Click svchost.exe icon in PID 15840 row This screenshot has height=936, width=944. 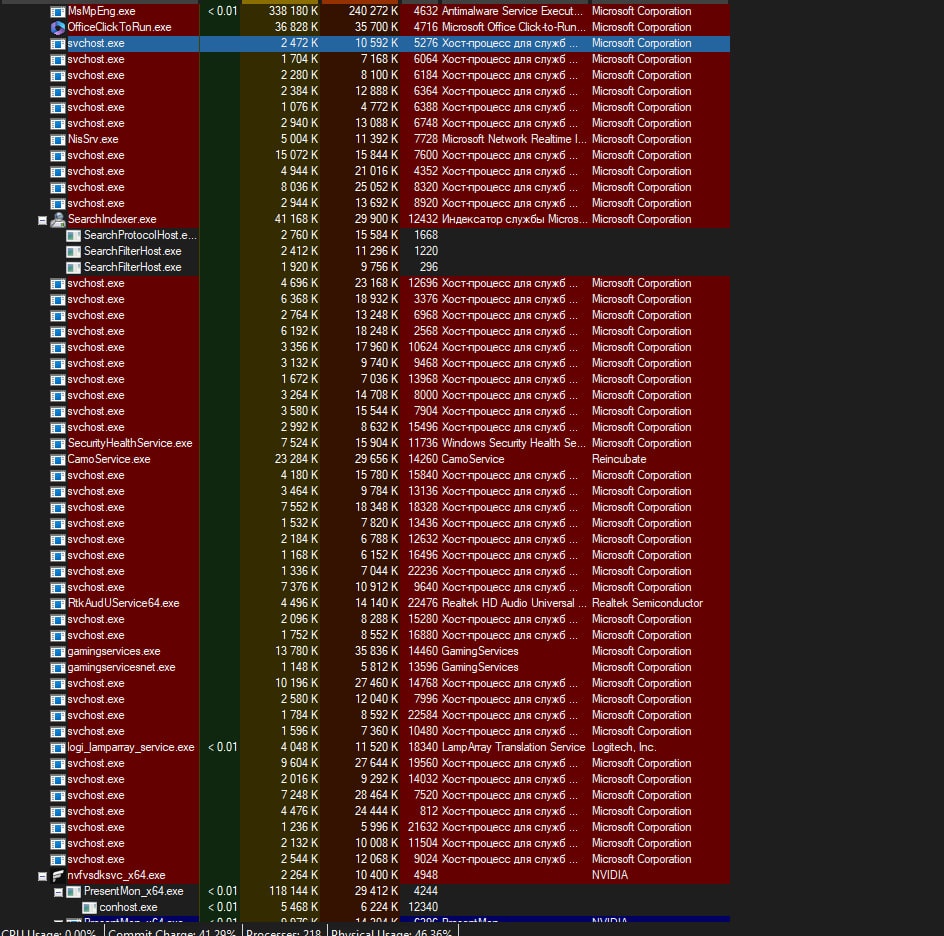(x=58, y=476)
